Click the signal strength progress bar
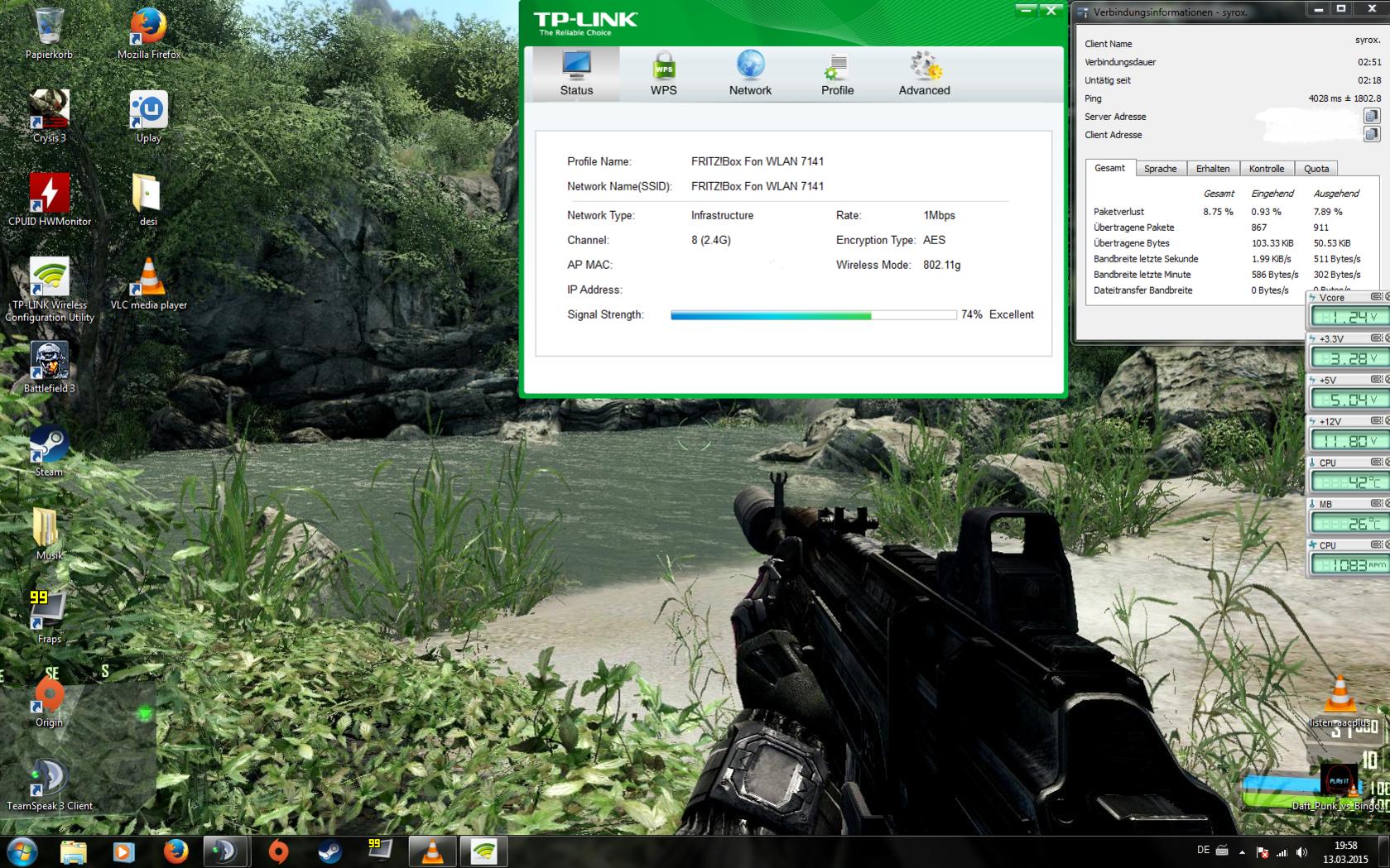The height and width of the screenshot is (868, 1390). click(x=813, y=314)
